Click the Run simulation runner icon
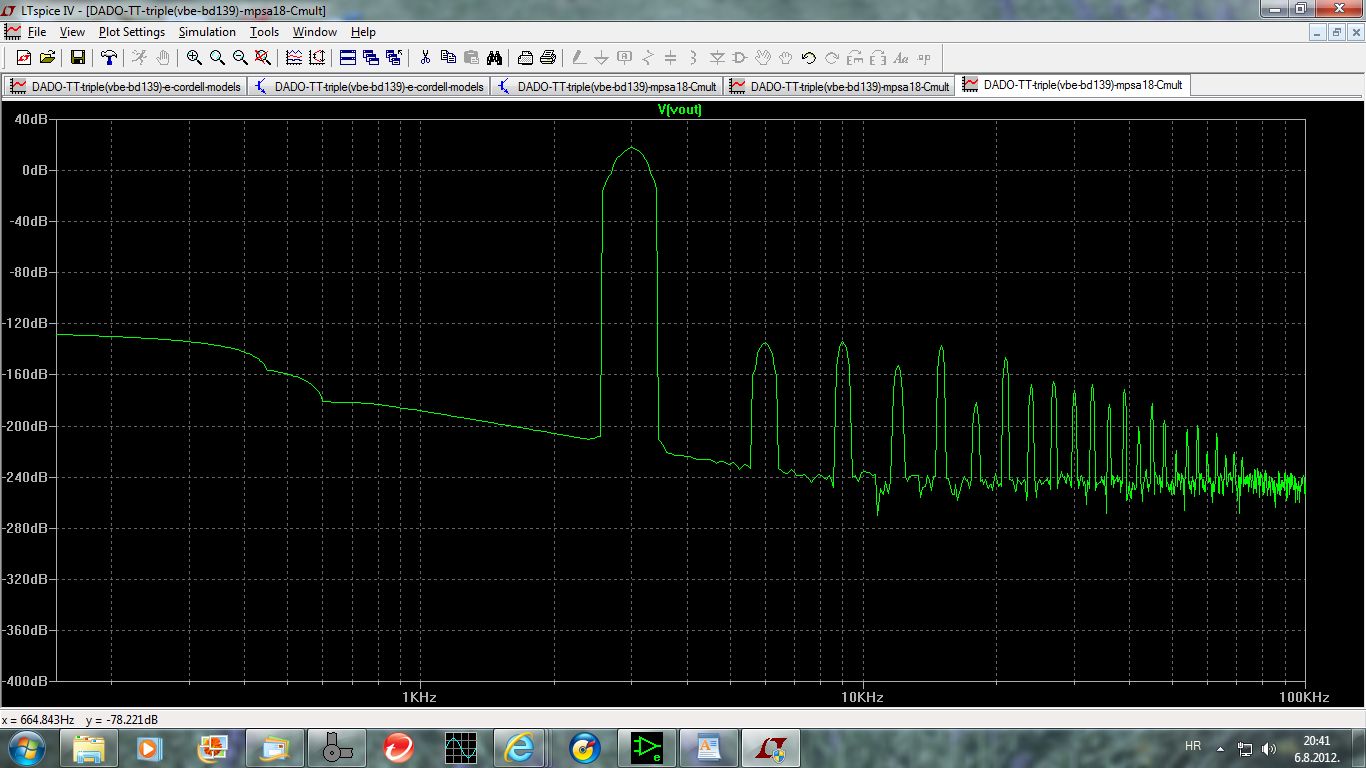This screenshot has height=768, width=1366. pos(139,58)
